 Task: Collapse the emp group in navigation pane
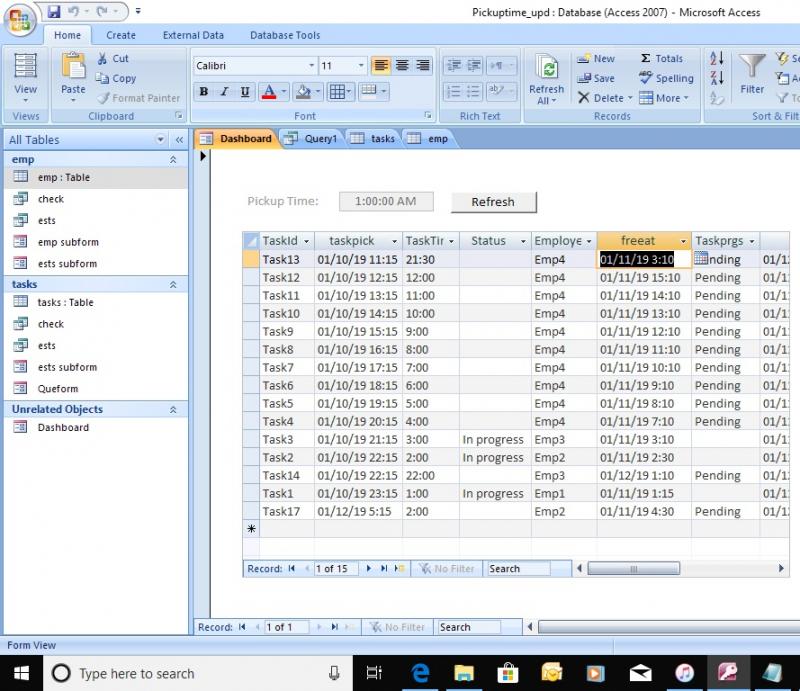coord(173,160)
